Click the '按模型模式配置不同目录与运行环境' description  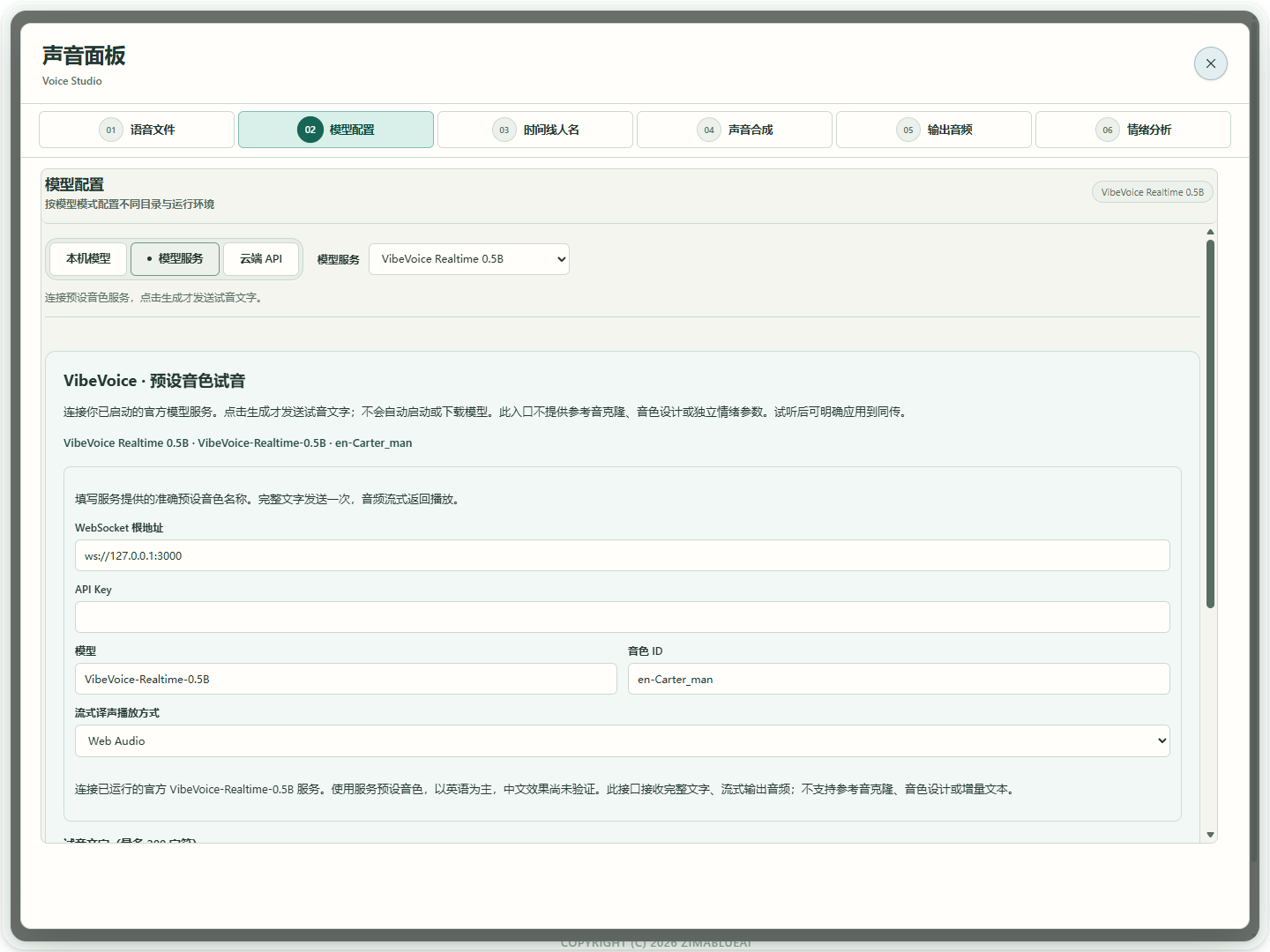click(130, 205)
